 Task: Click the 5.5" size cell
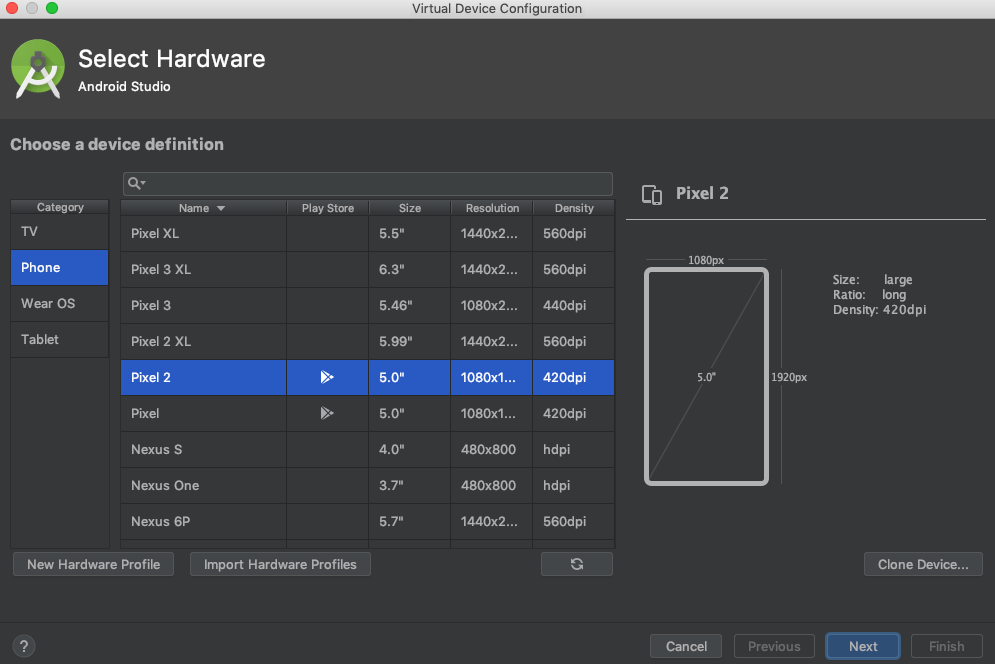pyautogui.click(x=409, y=234)
